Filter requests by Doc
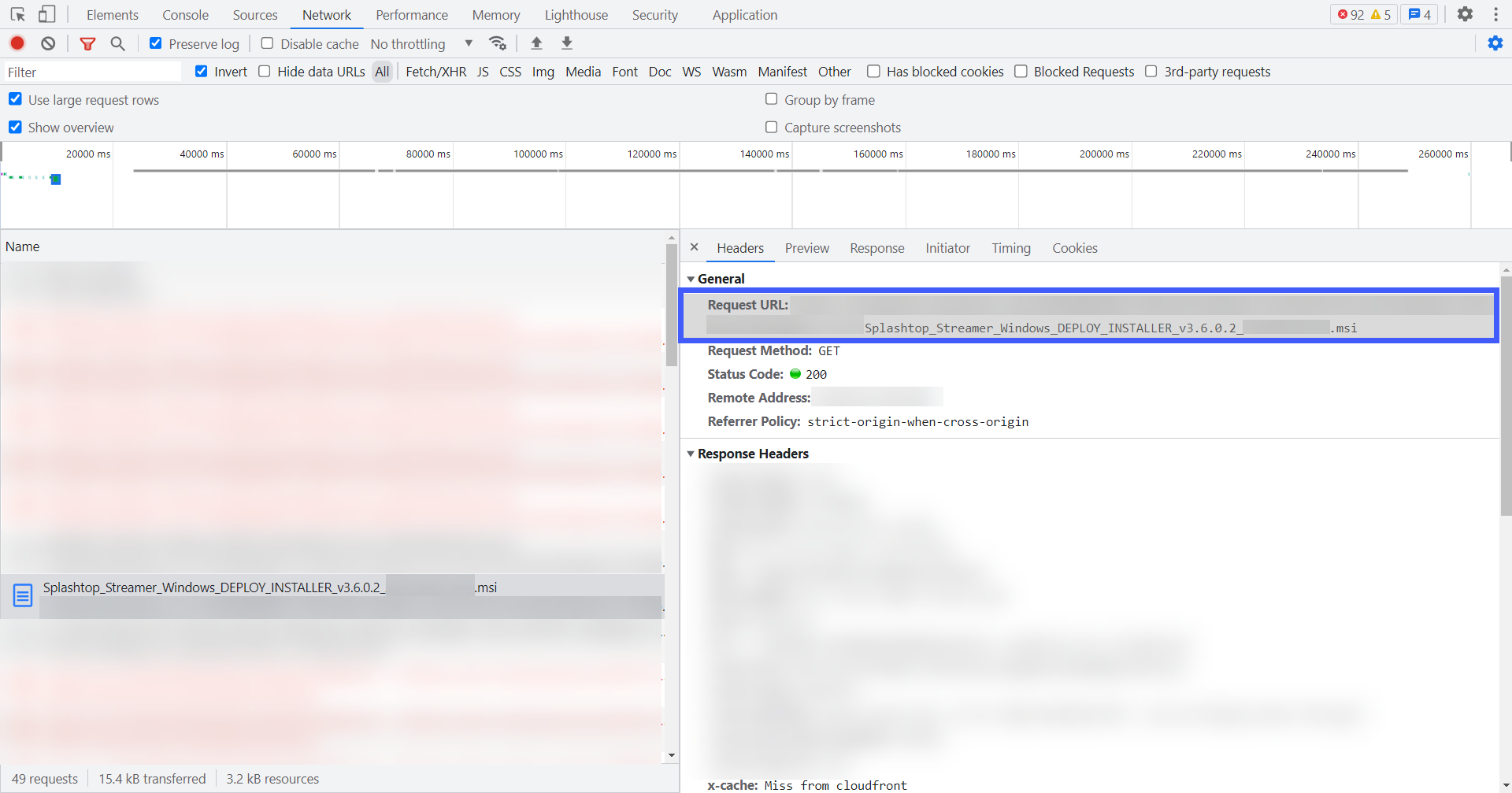Viewport: 1512px width, 793px height. point(660,71)
